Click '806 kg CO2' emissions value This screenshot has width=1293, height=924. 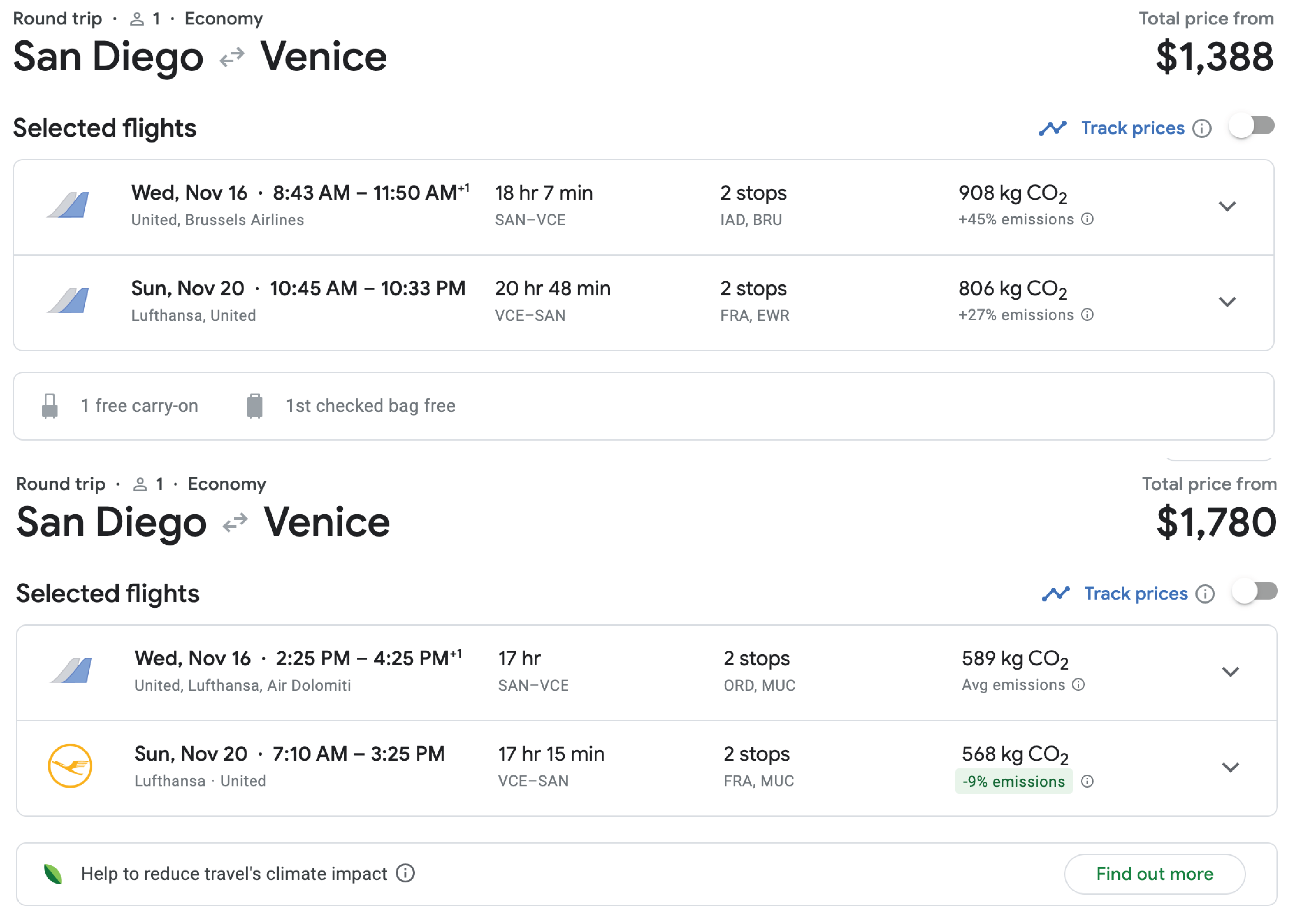click(x=1013, y=290)
